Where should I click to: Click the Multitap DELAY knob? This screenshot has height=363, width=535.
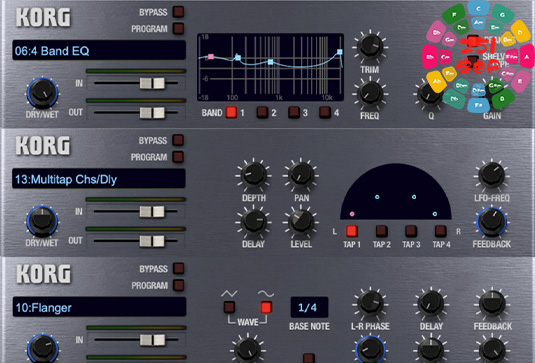coord(254,222)
